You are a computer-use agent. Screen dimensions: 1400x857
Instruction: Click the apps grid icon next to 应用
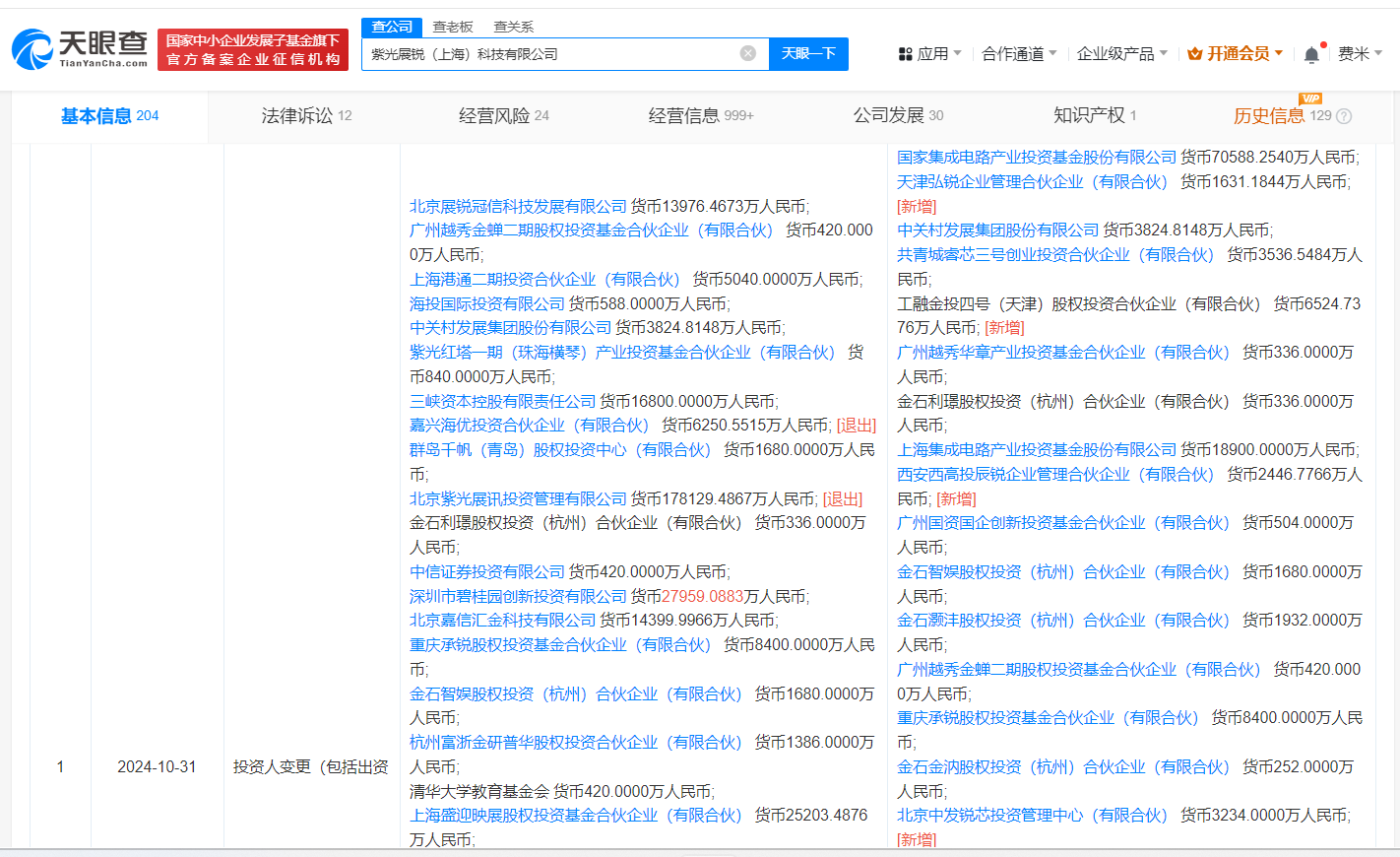(906, 54)
